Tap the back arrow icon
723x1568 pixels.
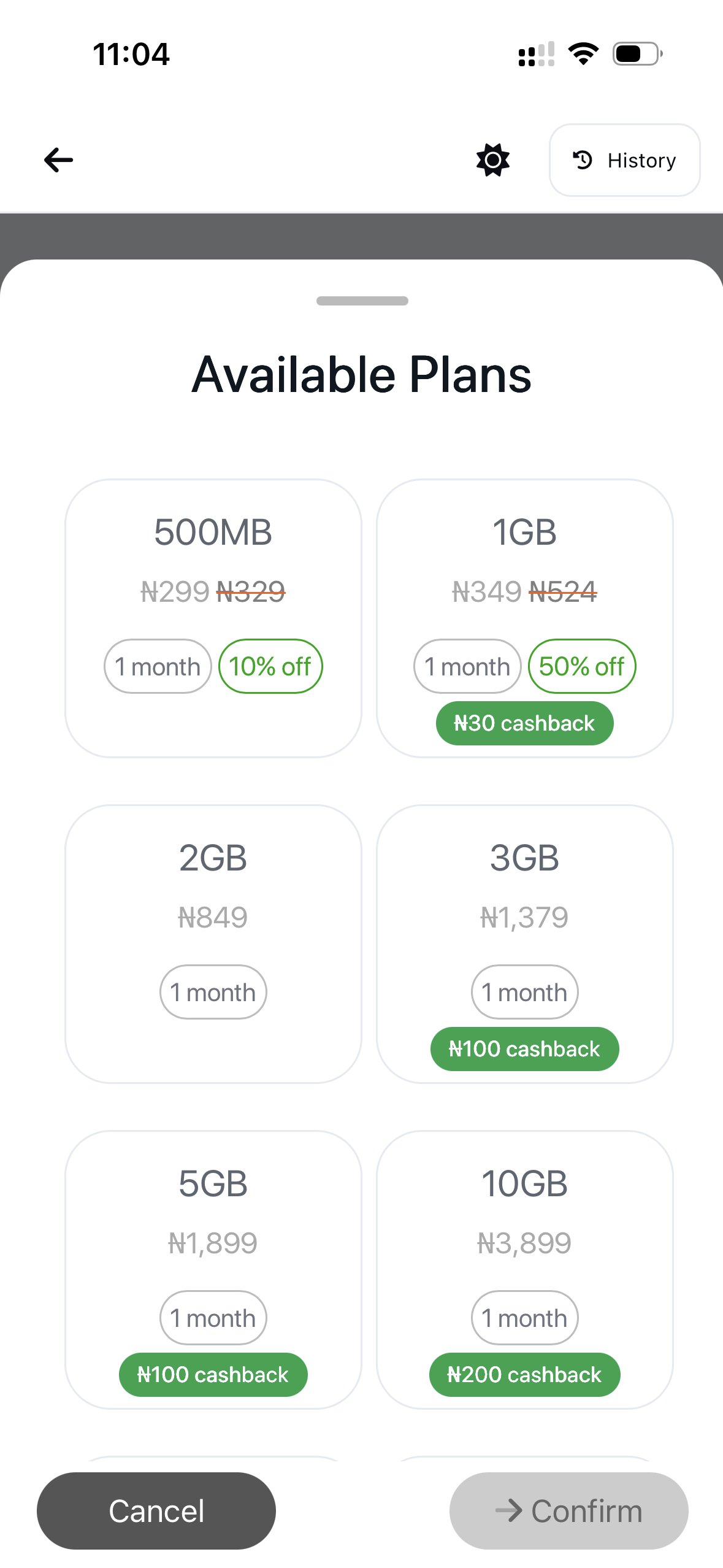click(x=59, y=160)
